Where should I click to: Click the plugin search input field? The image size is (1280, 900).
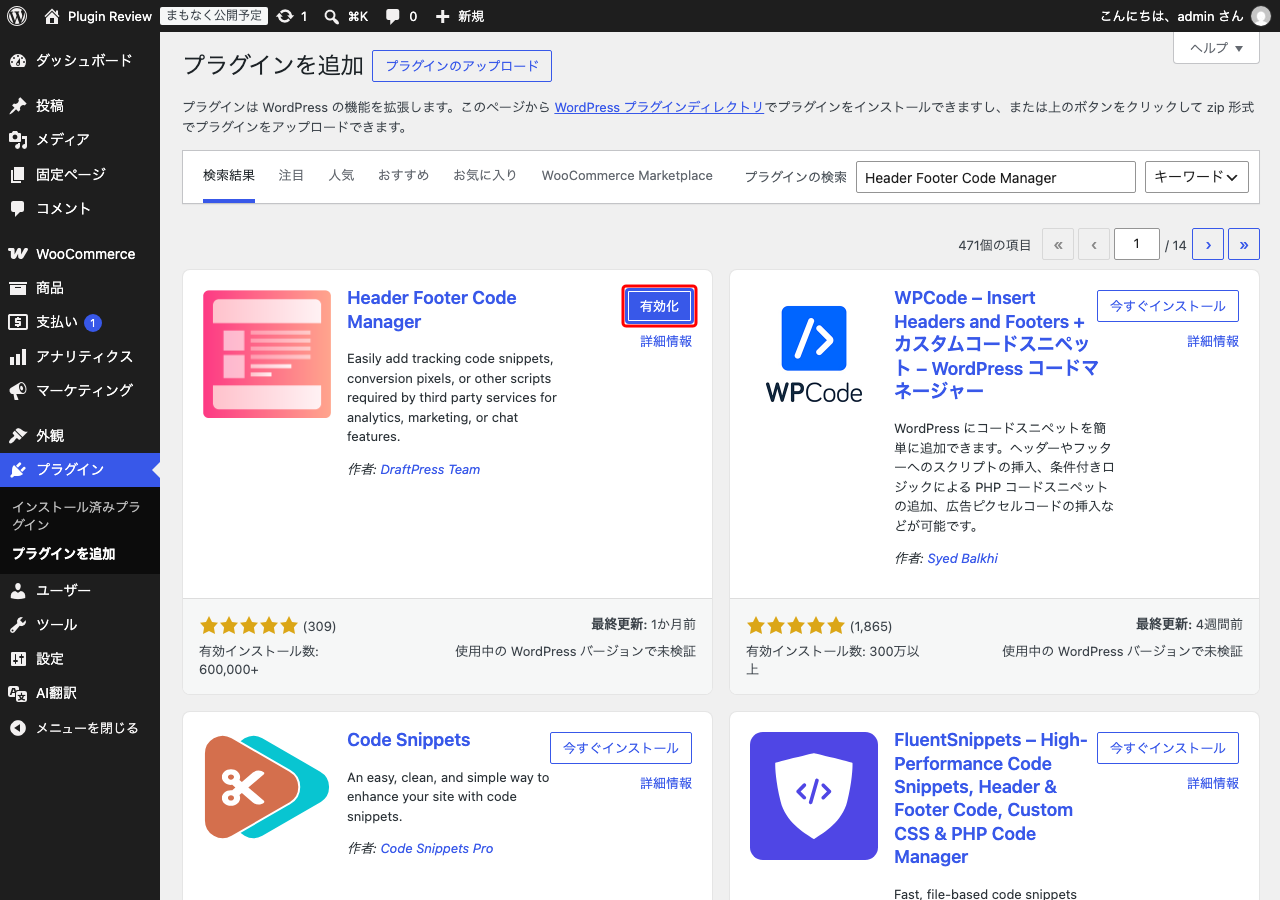(996, 177)
